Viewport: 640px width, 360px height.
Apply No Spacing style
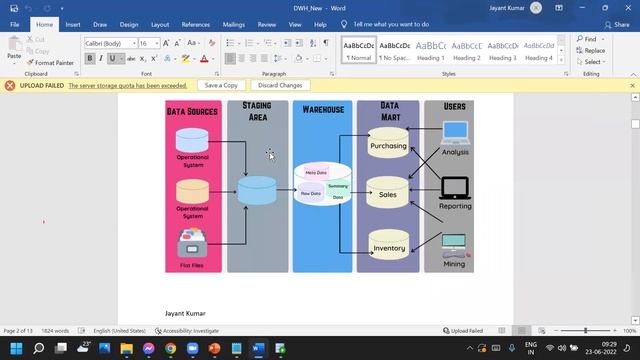coord(395,51)
